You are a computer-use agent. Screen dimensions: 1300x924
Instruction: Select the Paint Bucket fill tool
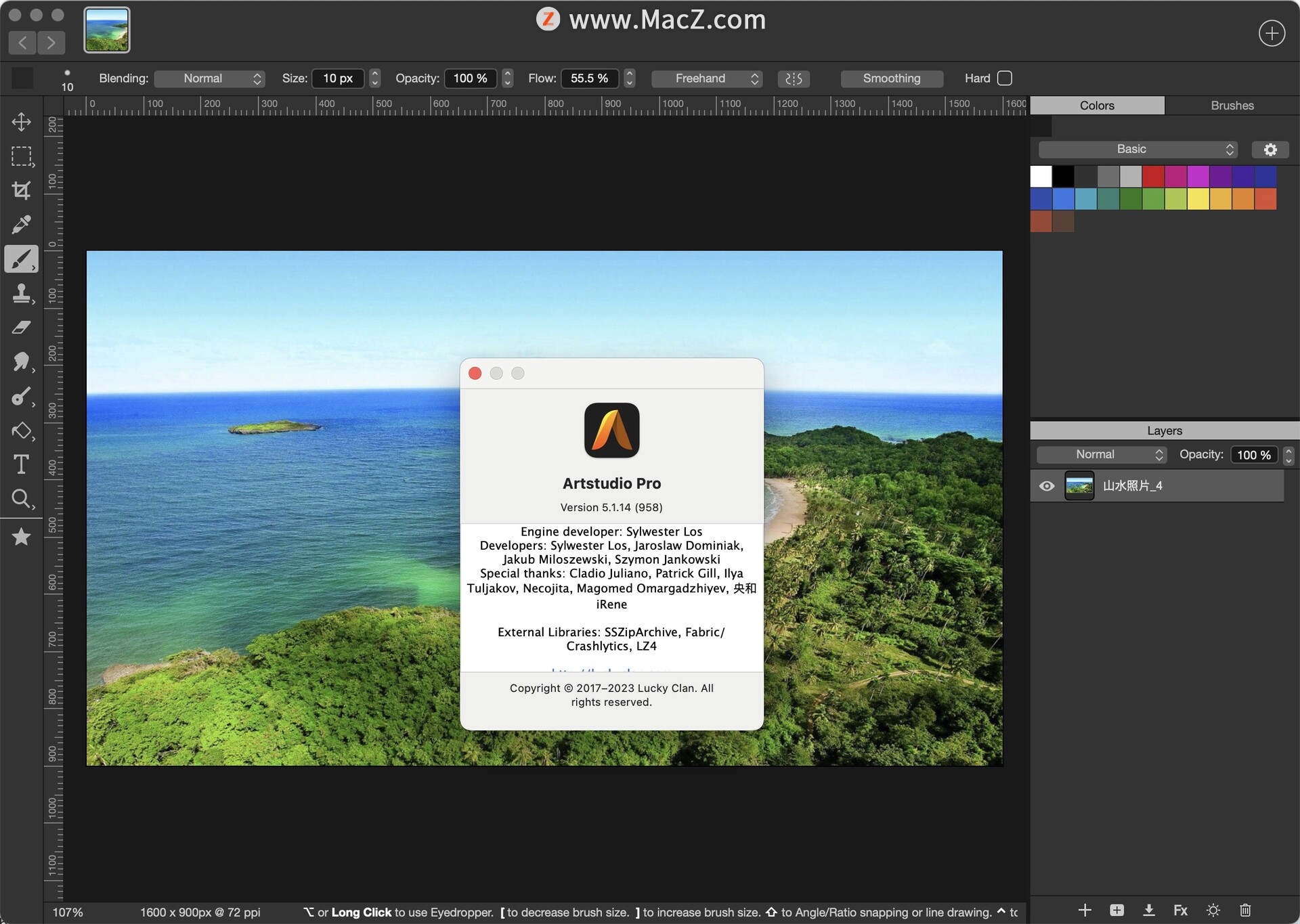tap(21, 431)
